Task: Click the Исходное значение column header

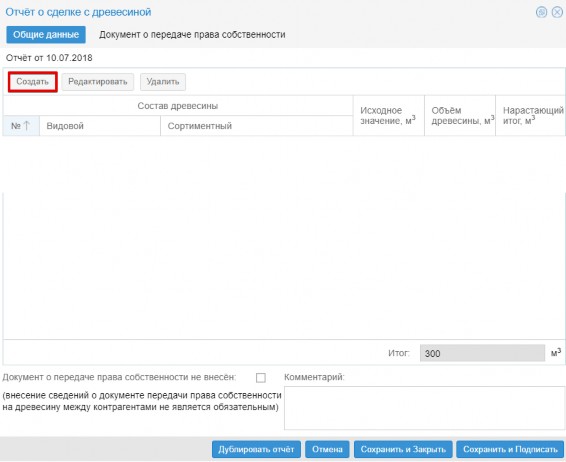Action: click(x=388, y=116)
